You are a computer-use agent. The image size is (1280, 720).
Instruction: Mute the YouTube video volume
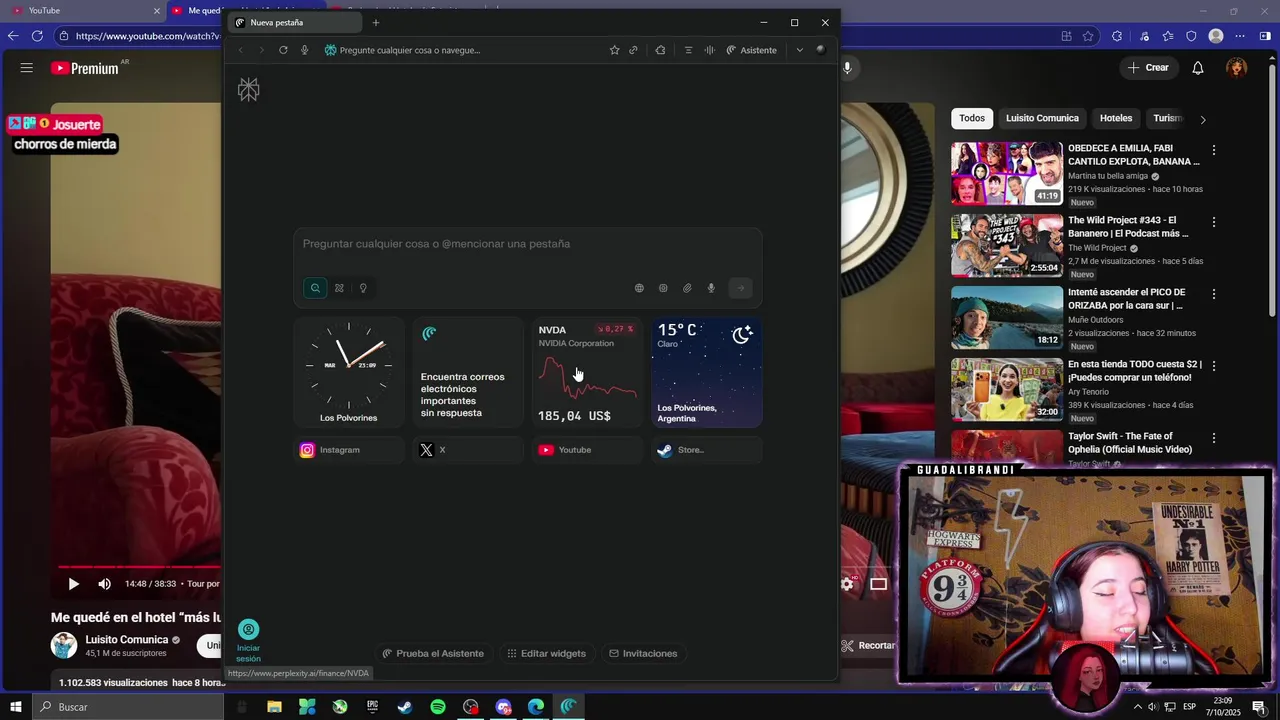(105, 584)
